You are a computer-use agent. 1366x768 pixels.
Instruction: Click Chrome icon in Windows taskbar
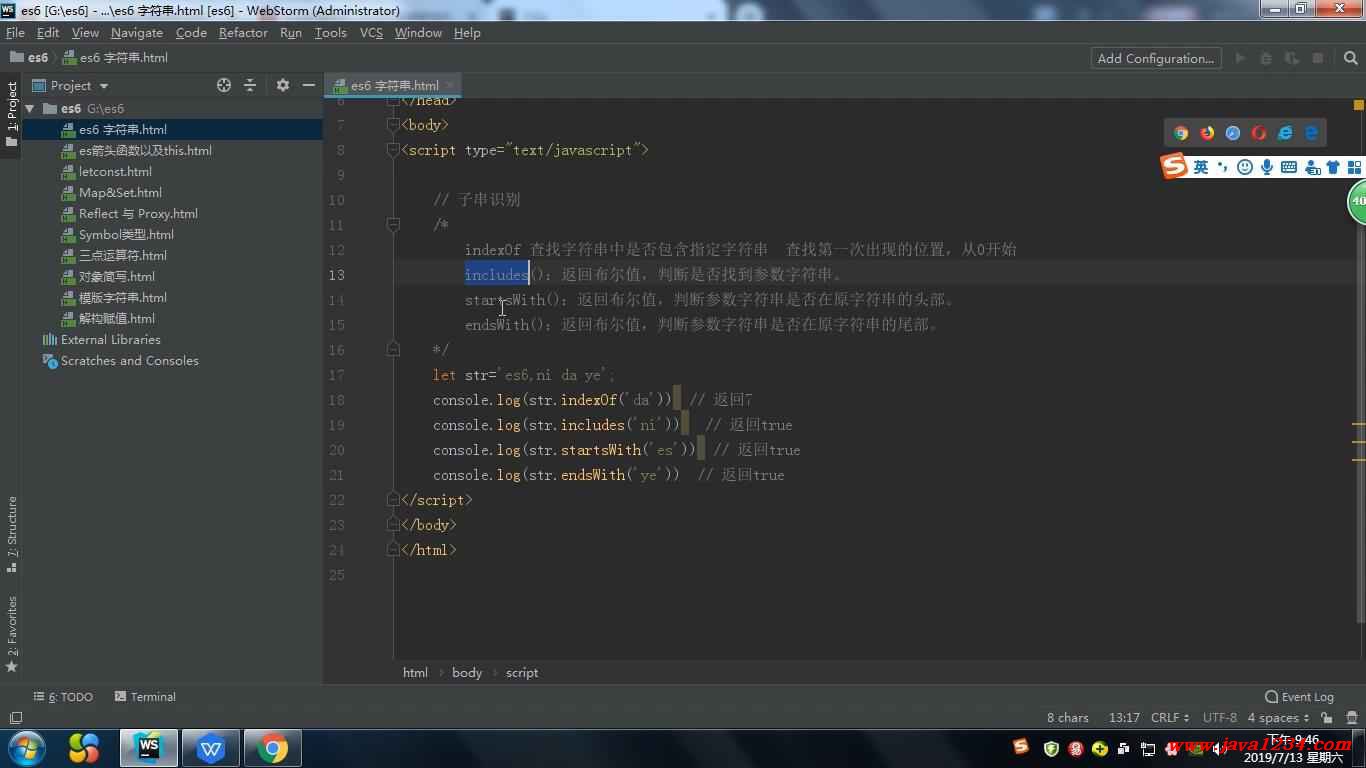pos(272,748)
